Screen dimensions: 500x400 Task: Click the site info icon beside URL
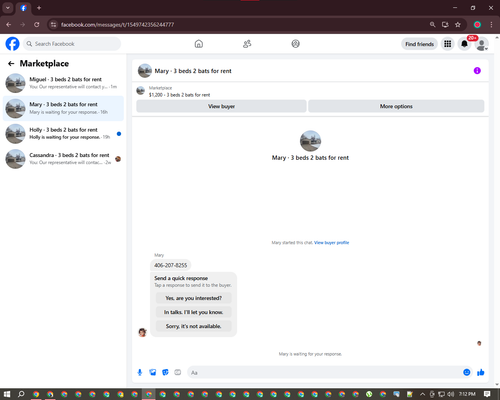53,25
